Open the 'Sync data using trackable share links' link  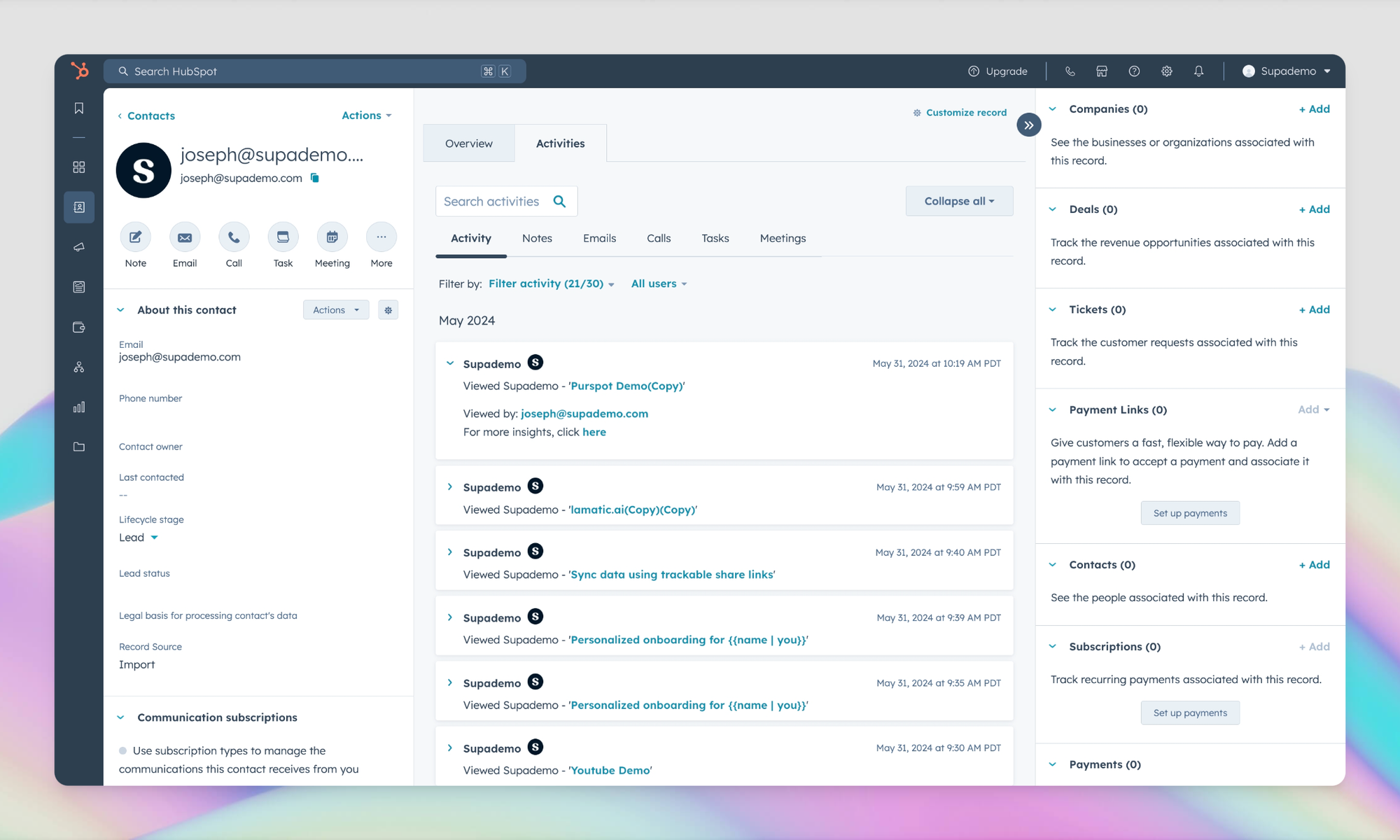click(x=672, y=575)
